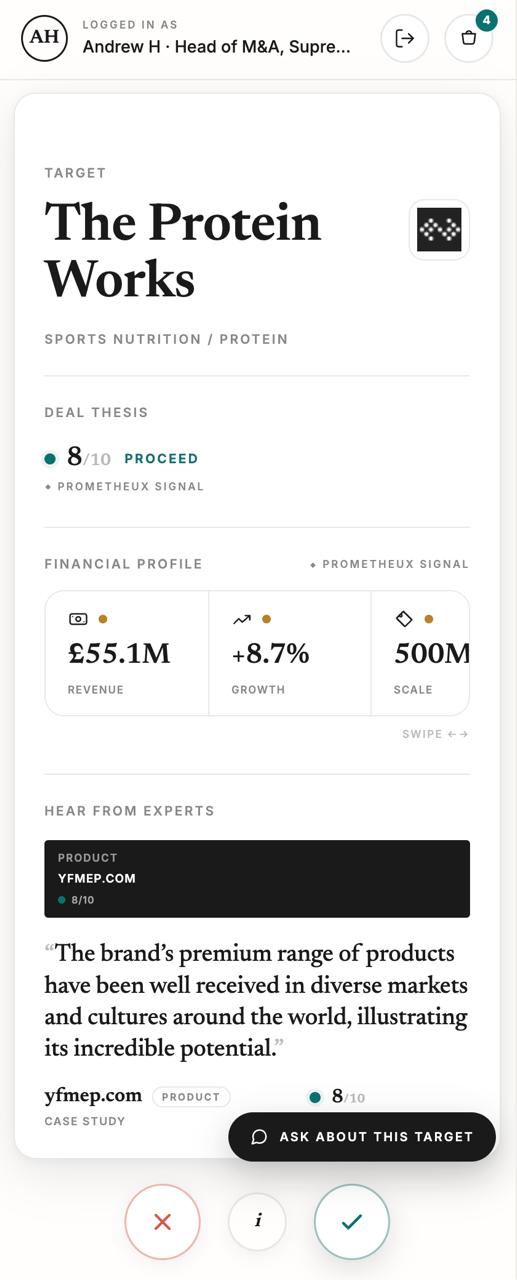The height and width of the screenshot is (1280, 517).
Task: Click the scale tag icon
Action: click(404, 619)
